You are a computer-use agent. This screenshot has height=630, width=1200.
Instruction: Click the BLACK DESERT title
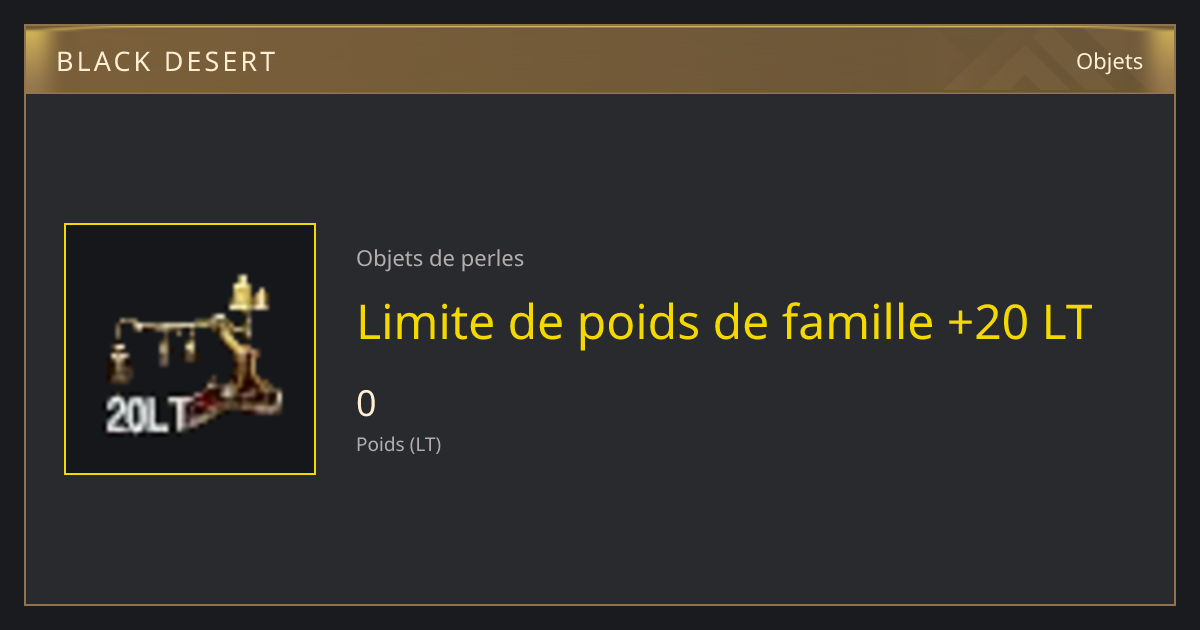point(166,62)
